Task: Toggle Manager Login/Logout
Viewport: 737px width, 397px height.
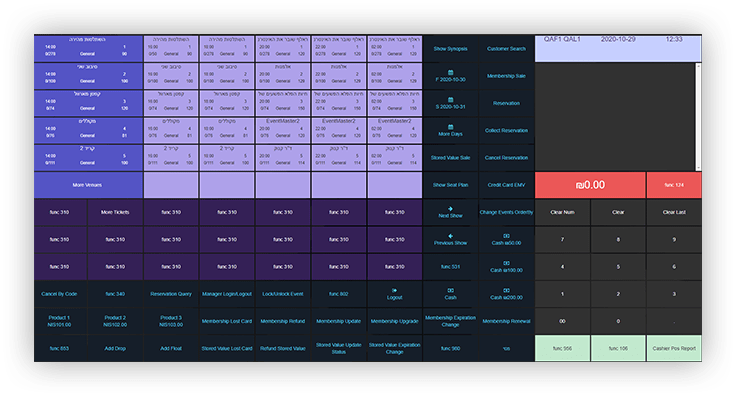Action: [227, 294]
